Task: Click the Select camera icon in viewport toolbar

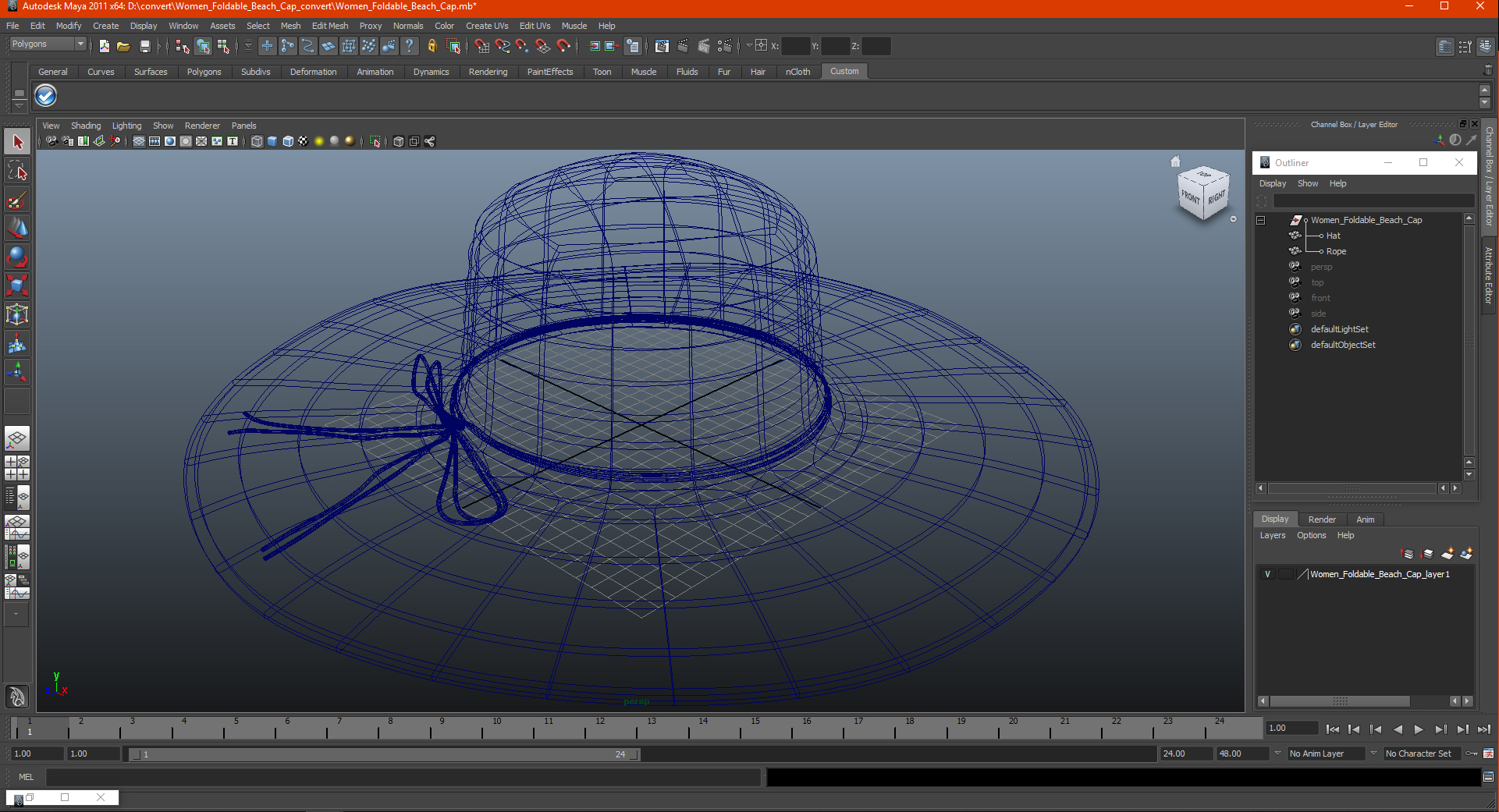Action: (52, 141)
